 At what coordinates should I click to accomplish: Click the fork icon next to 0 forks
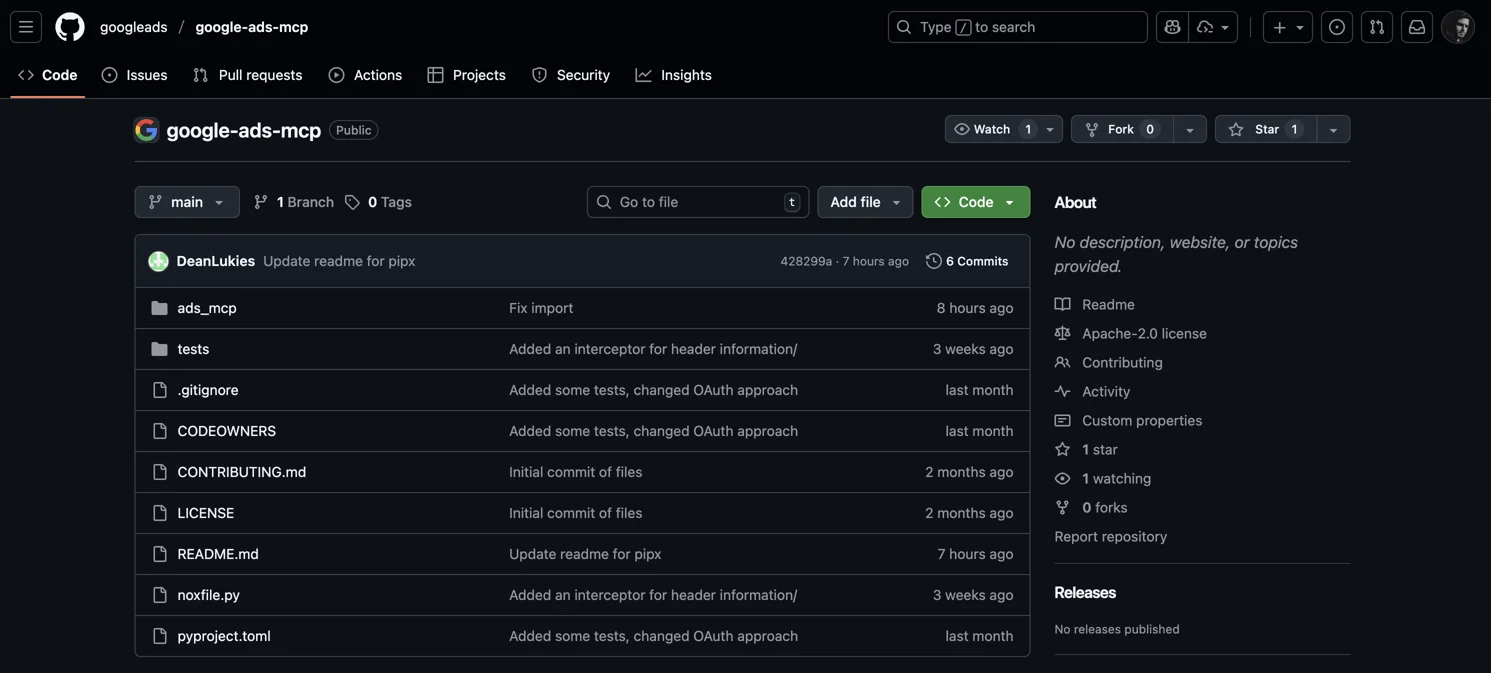click(x=1062, y=507)
